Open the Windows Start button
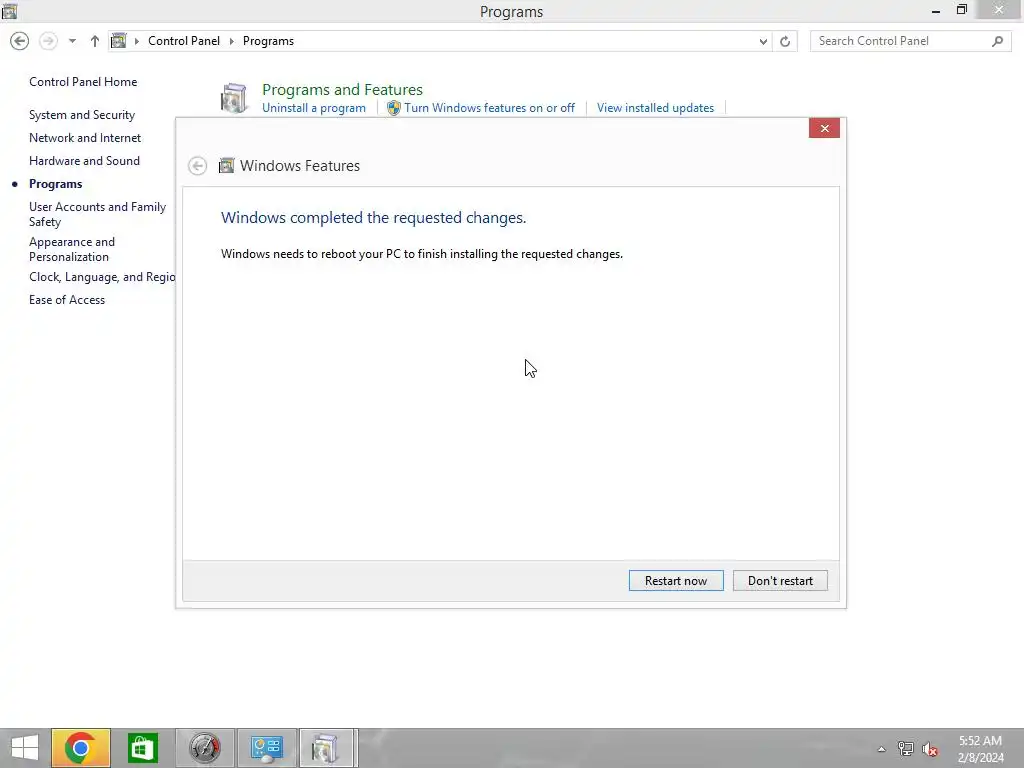 tap(25, 748)
